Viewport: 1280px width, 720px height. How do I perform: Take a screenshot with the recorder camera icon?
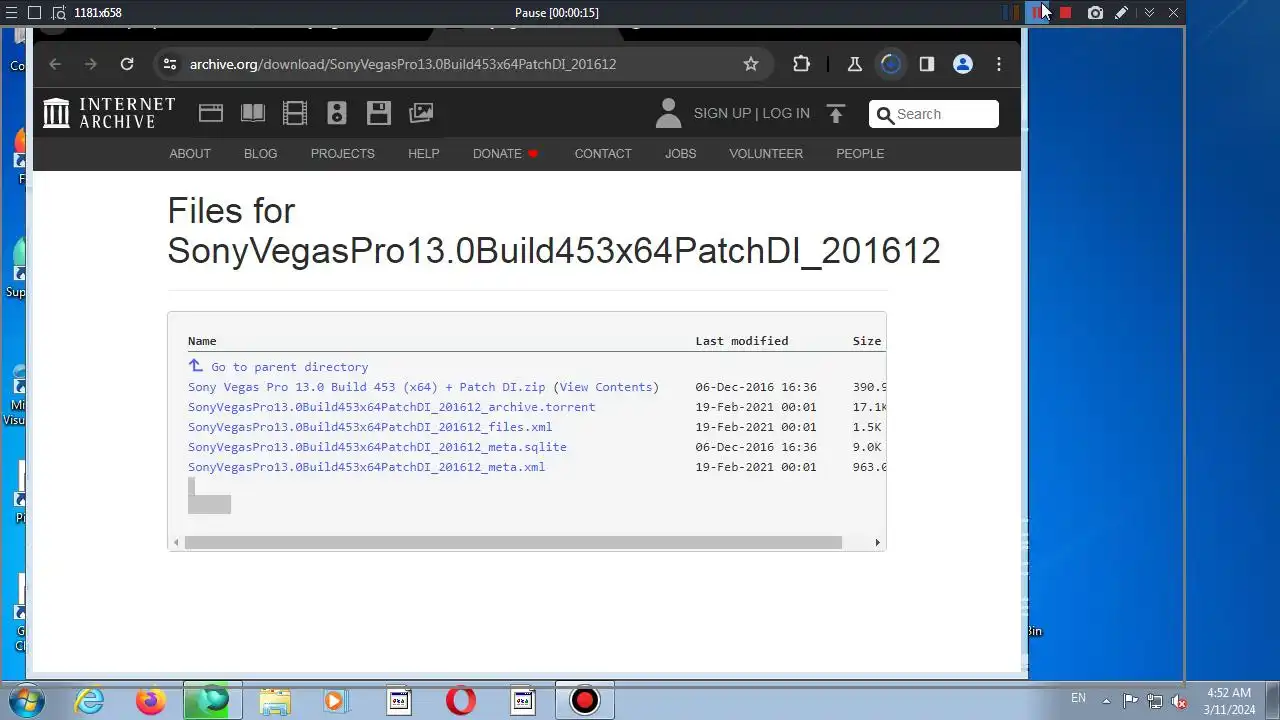pos(1095,13)
